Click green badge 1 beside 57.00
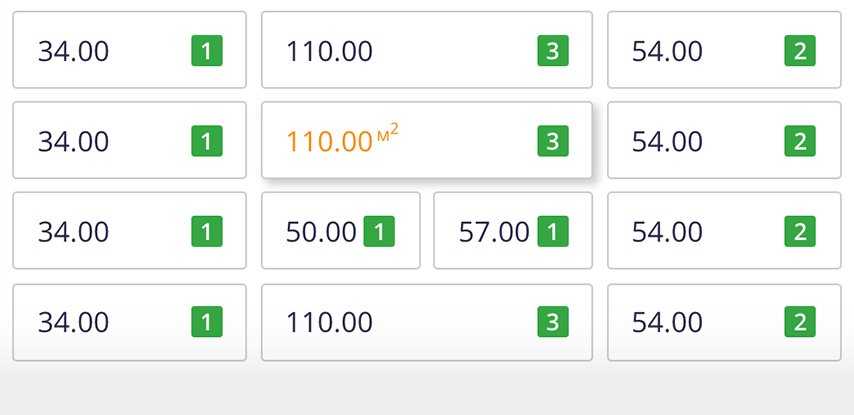 553,231
